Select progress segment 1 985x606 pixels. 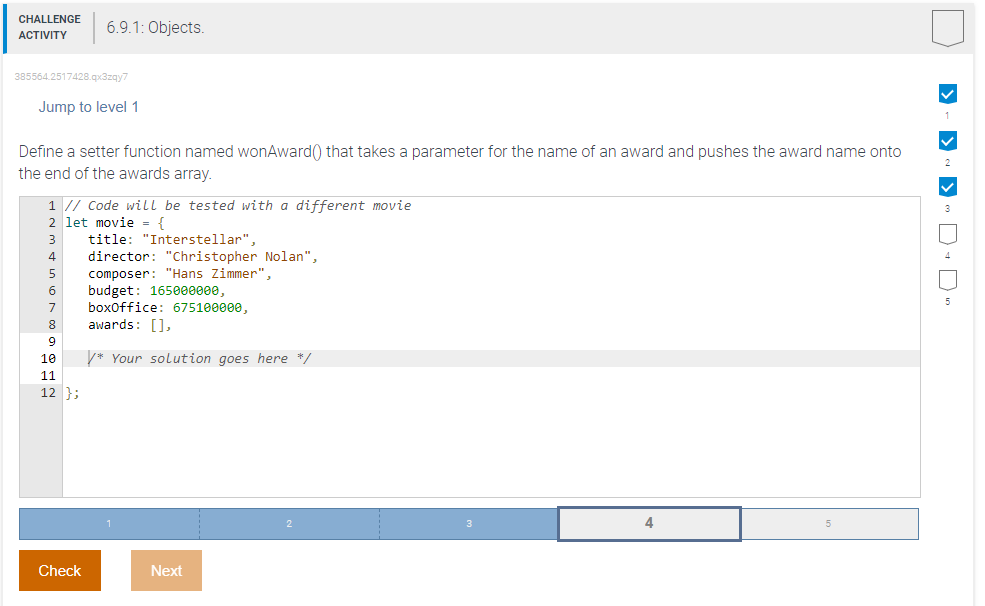[x=108, y=523]
